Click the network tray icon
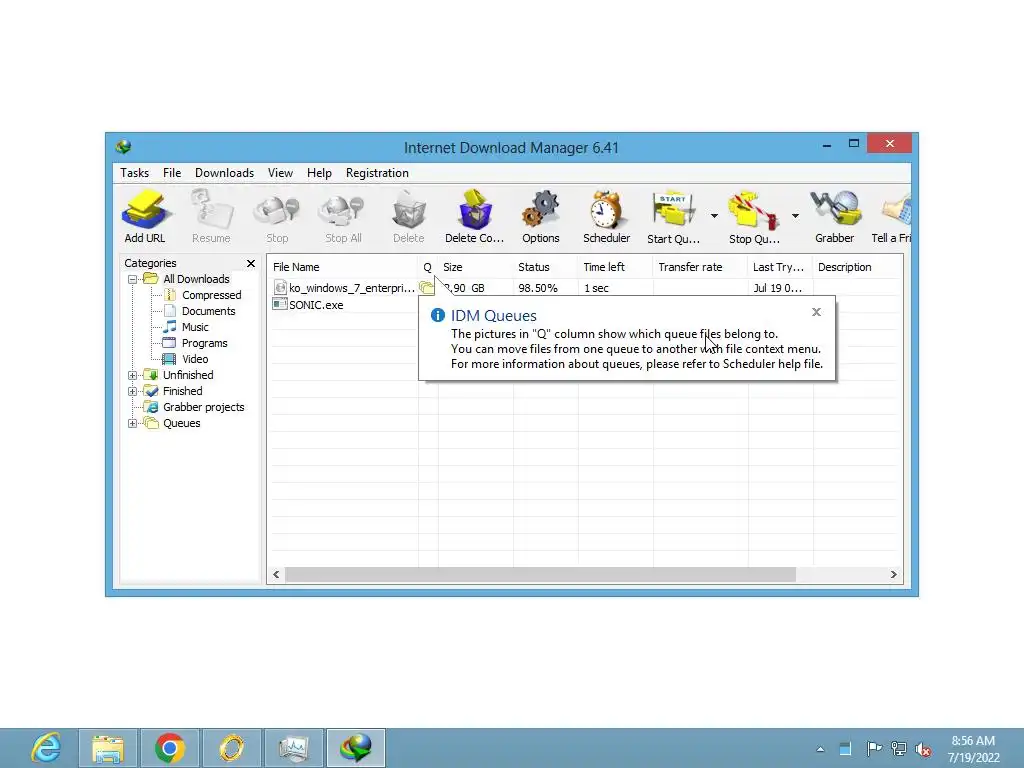The height and width of the screenshot is (768, 1024). (899, 749)
